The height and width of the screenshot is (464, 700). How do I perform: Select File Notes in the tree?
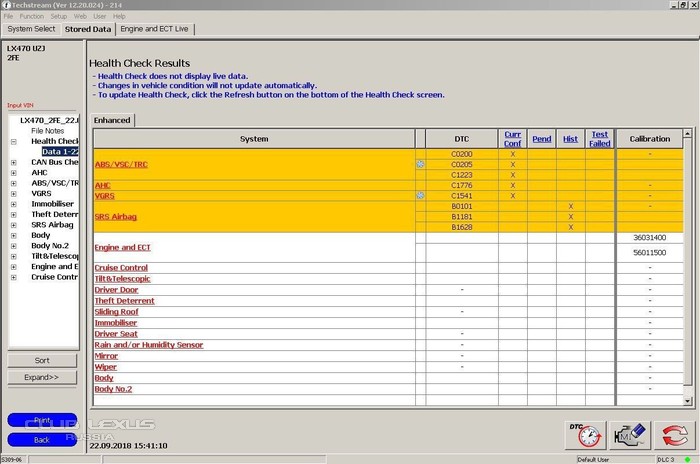[x=47, y=131]
